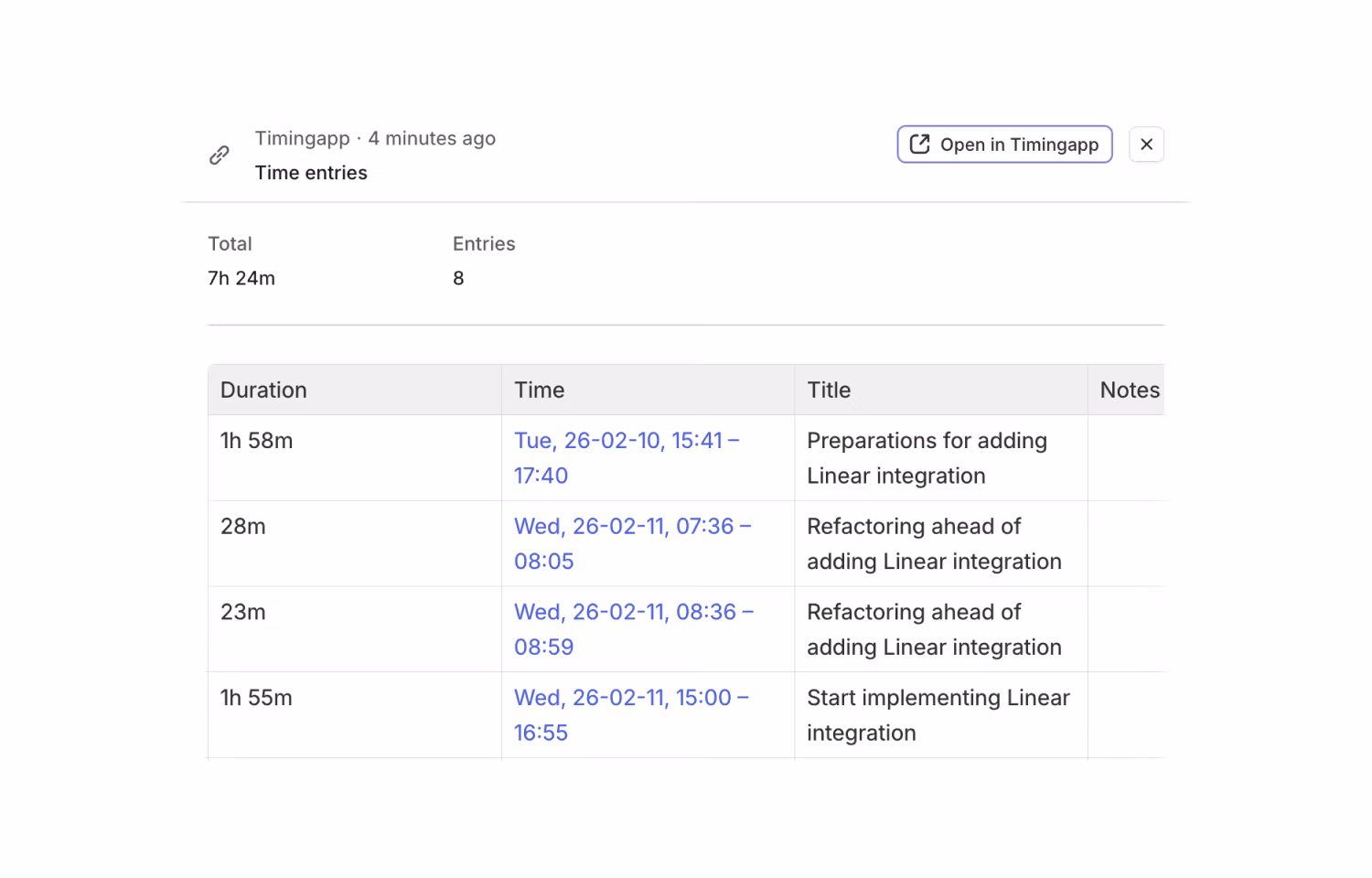Select the Title column header

pyautogui.click(x=829, y=391)
